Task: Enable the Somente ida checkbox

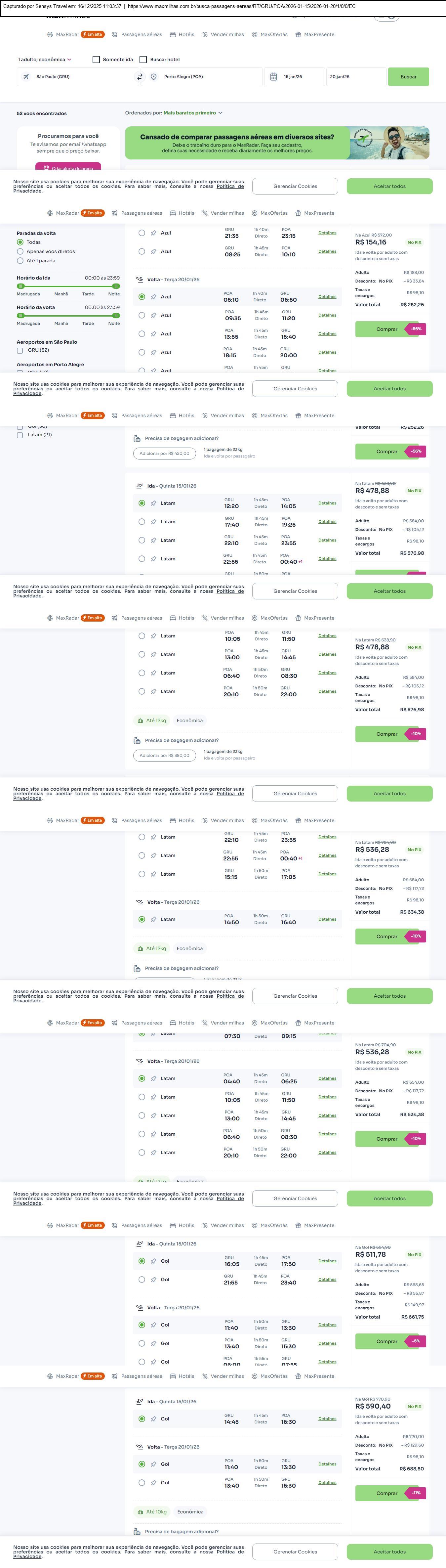Action: click(x=96, y=60)
